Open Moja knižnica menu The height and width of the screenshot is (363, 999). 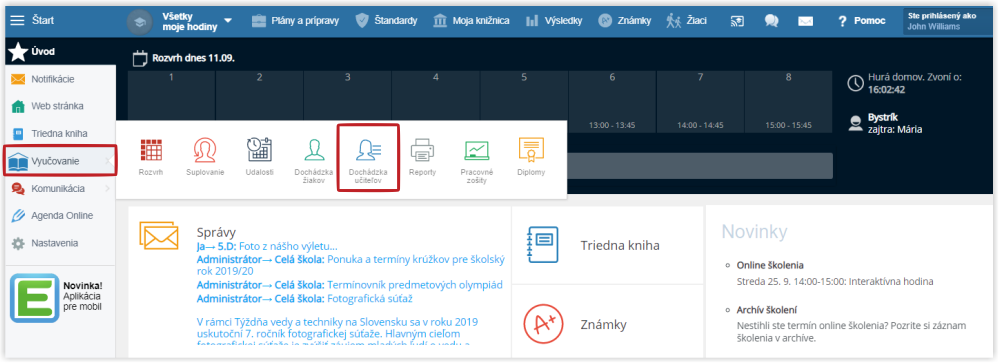click(471, 20)
